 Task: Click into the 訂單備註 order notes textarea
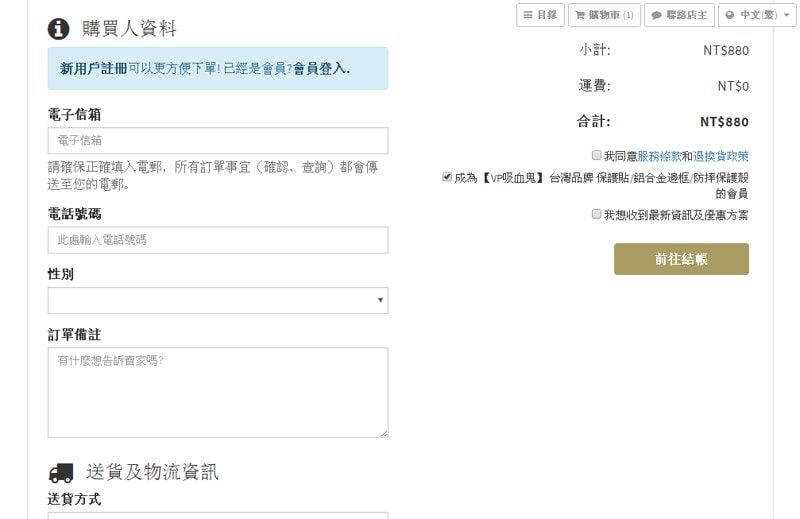point(217,392)
